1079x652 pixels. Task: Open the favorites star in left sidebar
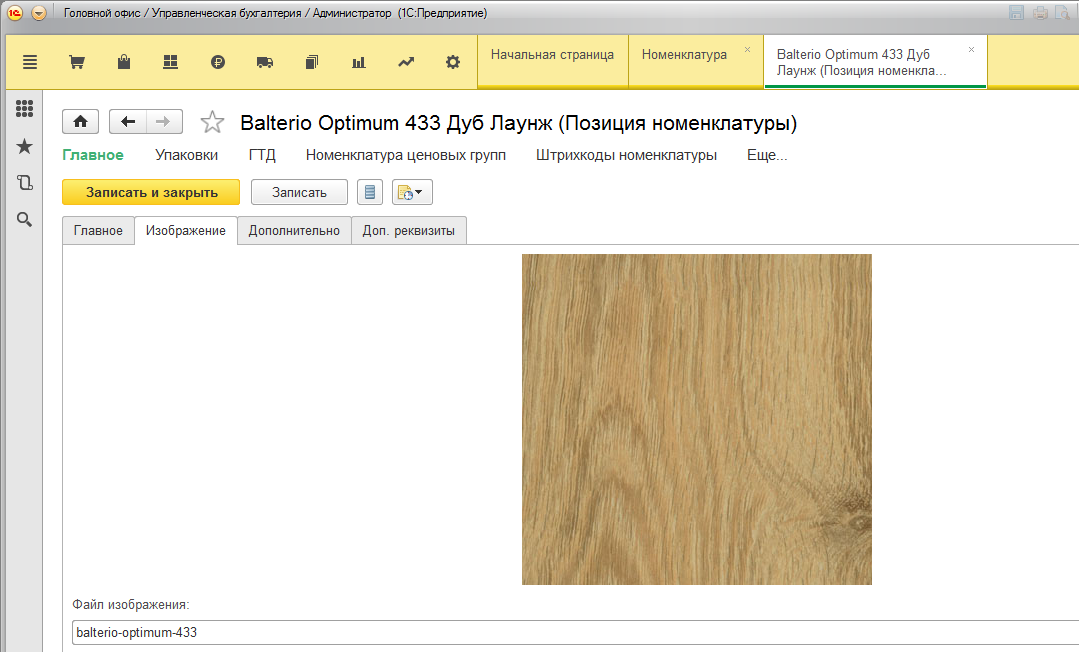[x=24, y=146]
